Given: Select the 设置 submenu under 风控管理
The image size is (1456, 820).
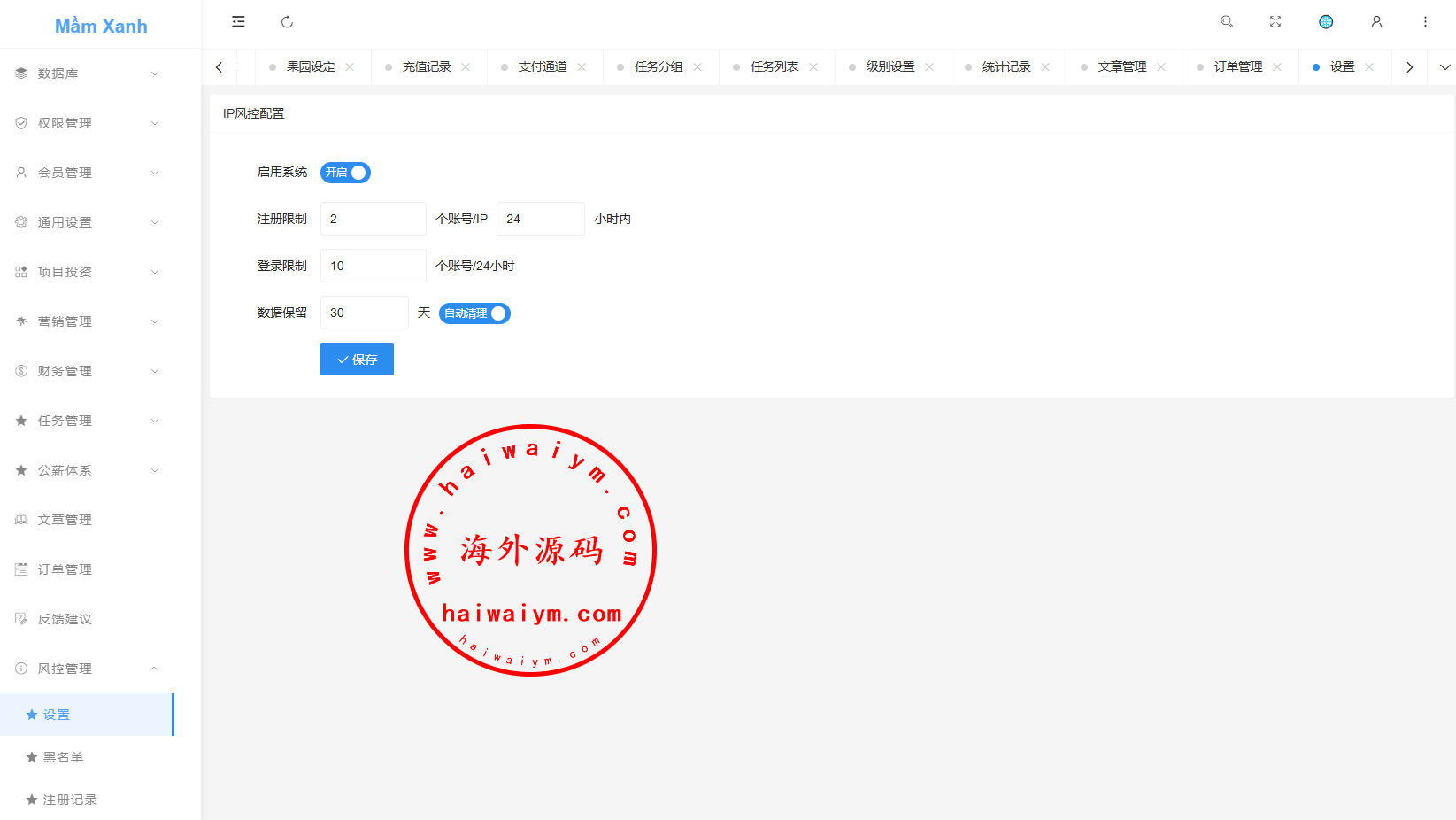Looking at the screenshot, I should click(87, 715).
